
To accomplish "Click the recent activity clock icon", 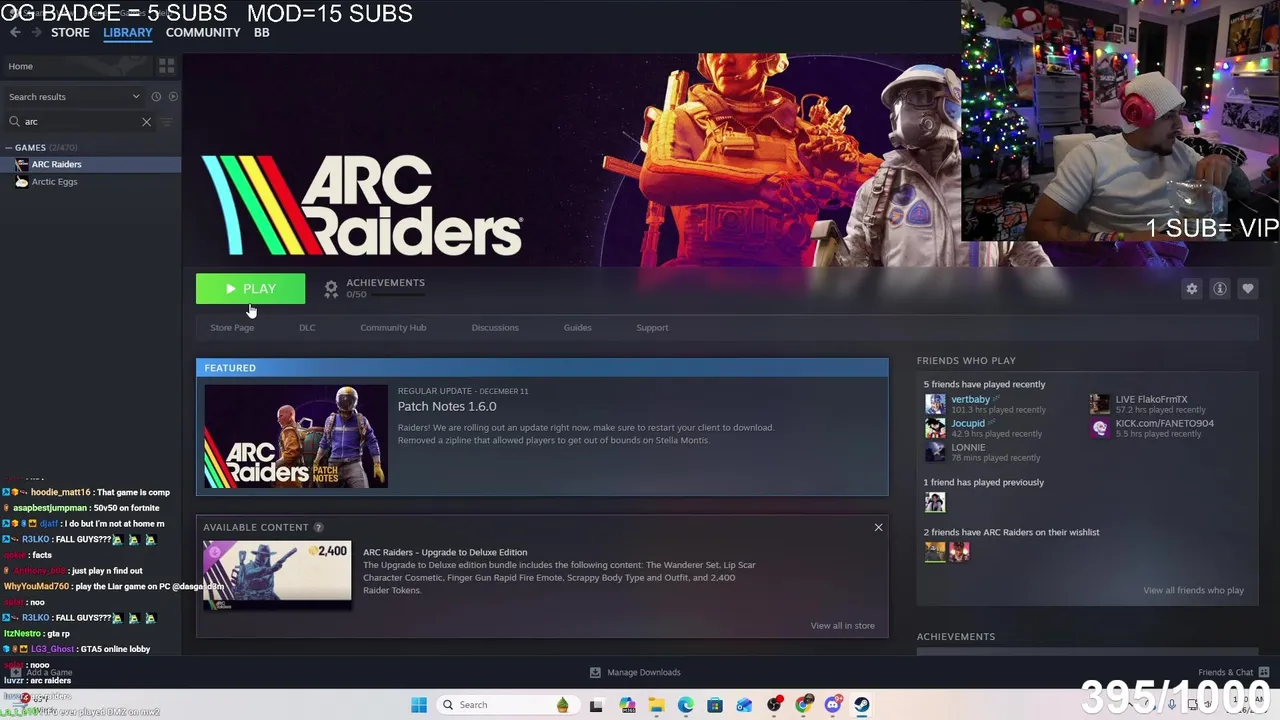I will tap(156, 97).
